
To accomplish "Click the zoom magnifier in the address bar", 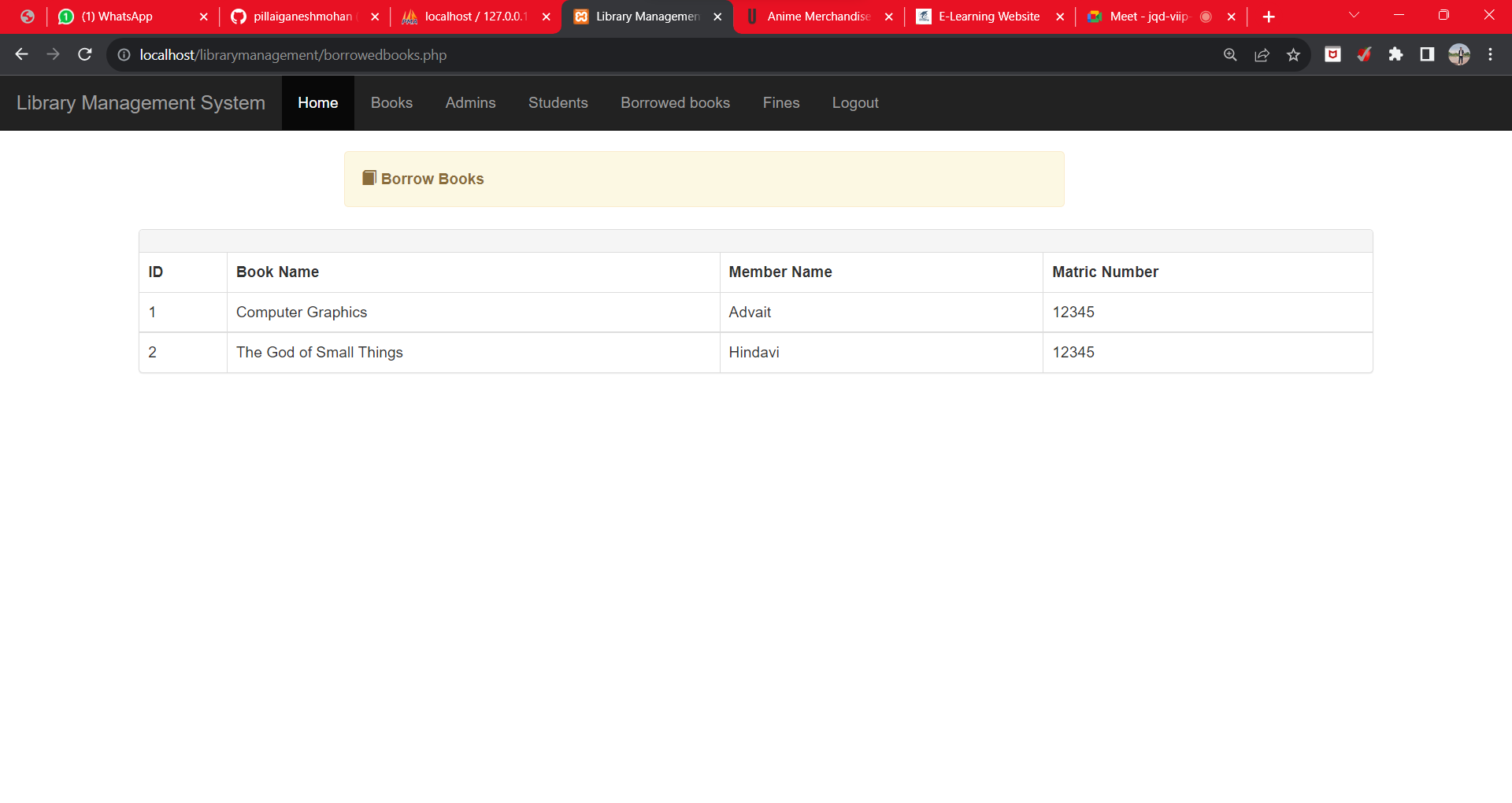I will (1230, 54).
